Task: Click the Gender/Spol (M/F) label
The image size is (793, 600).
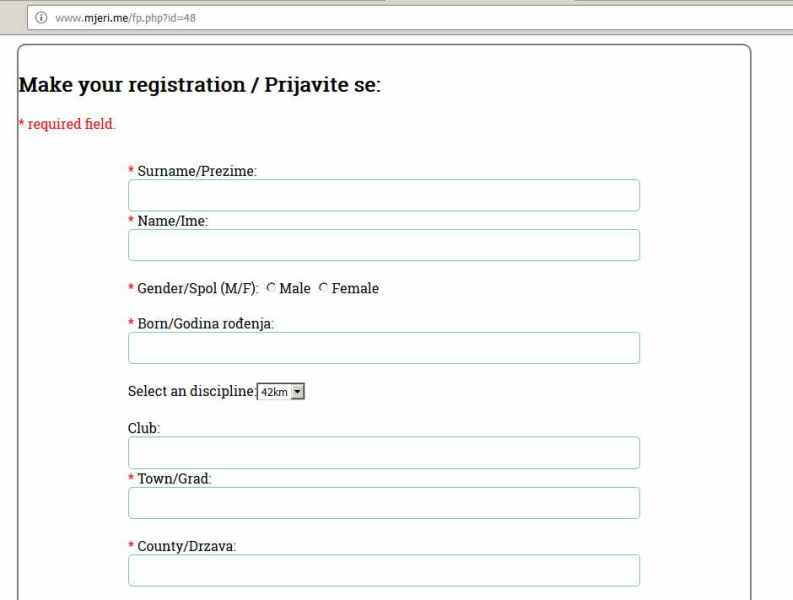Action: pos(197,288)
